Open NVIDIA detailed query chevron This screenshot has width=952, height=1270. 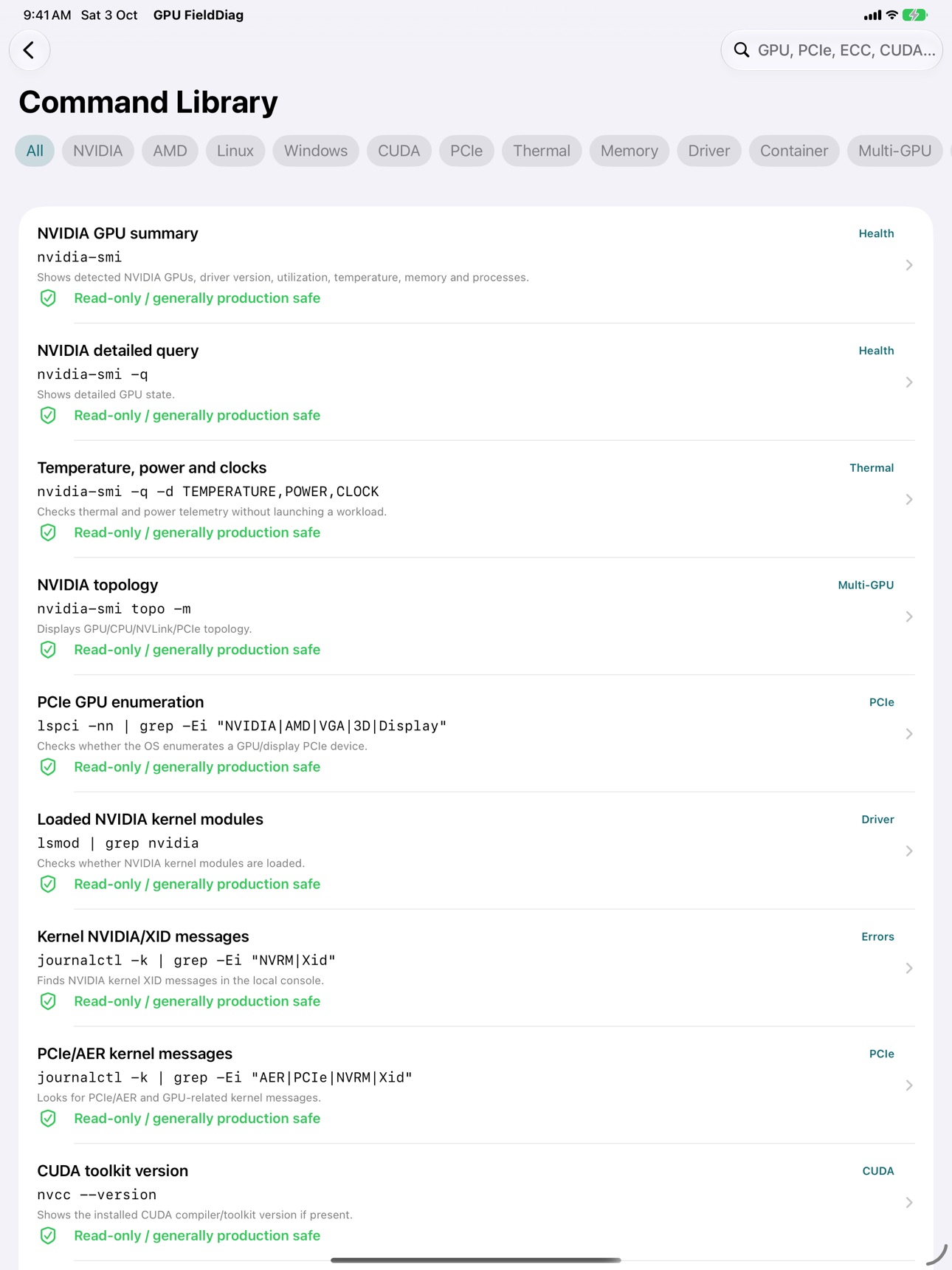909,382
